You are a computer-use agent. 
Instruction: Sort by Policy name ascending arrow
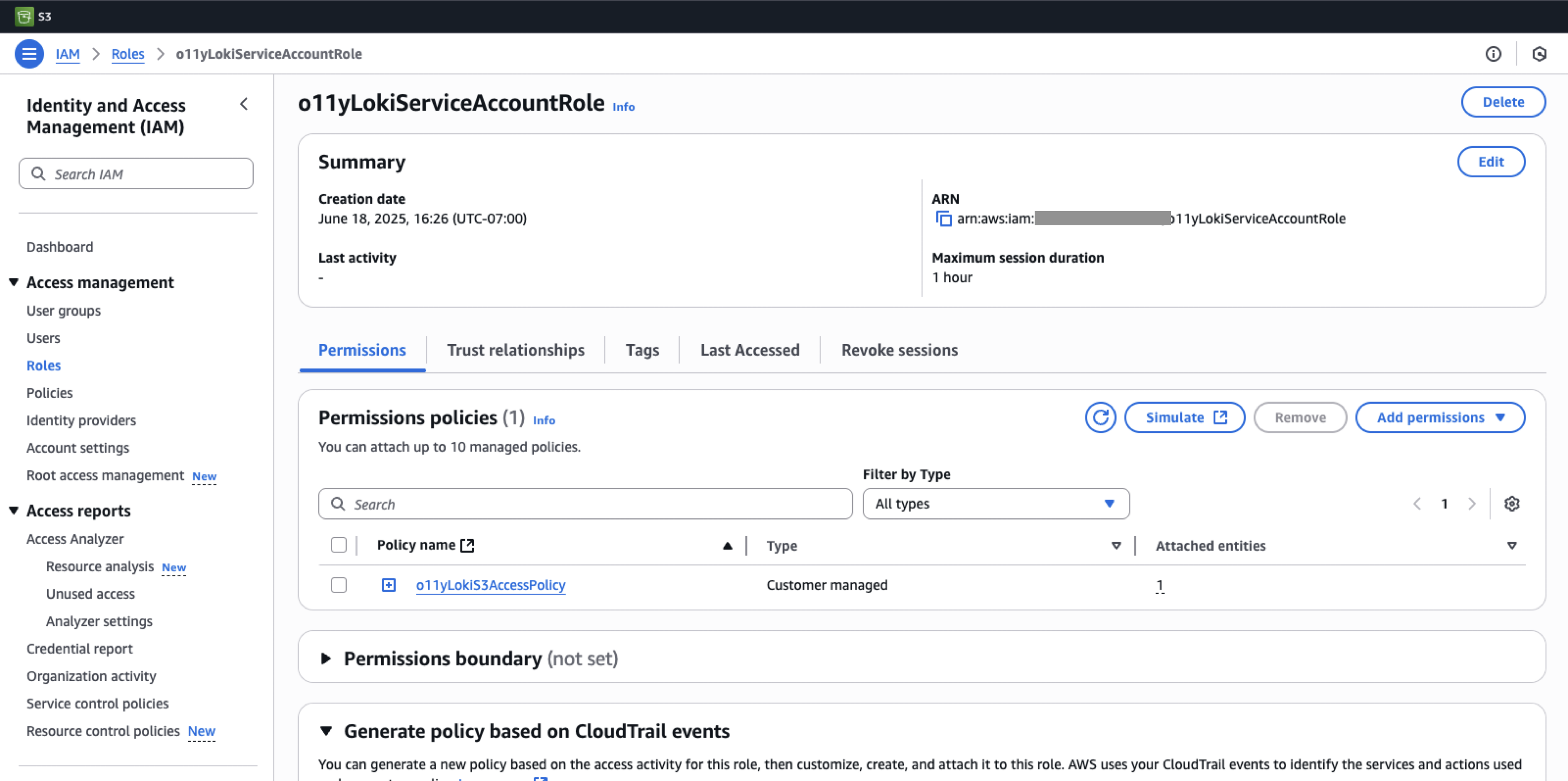(x=727, y=545)
